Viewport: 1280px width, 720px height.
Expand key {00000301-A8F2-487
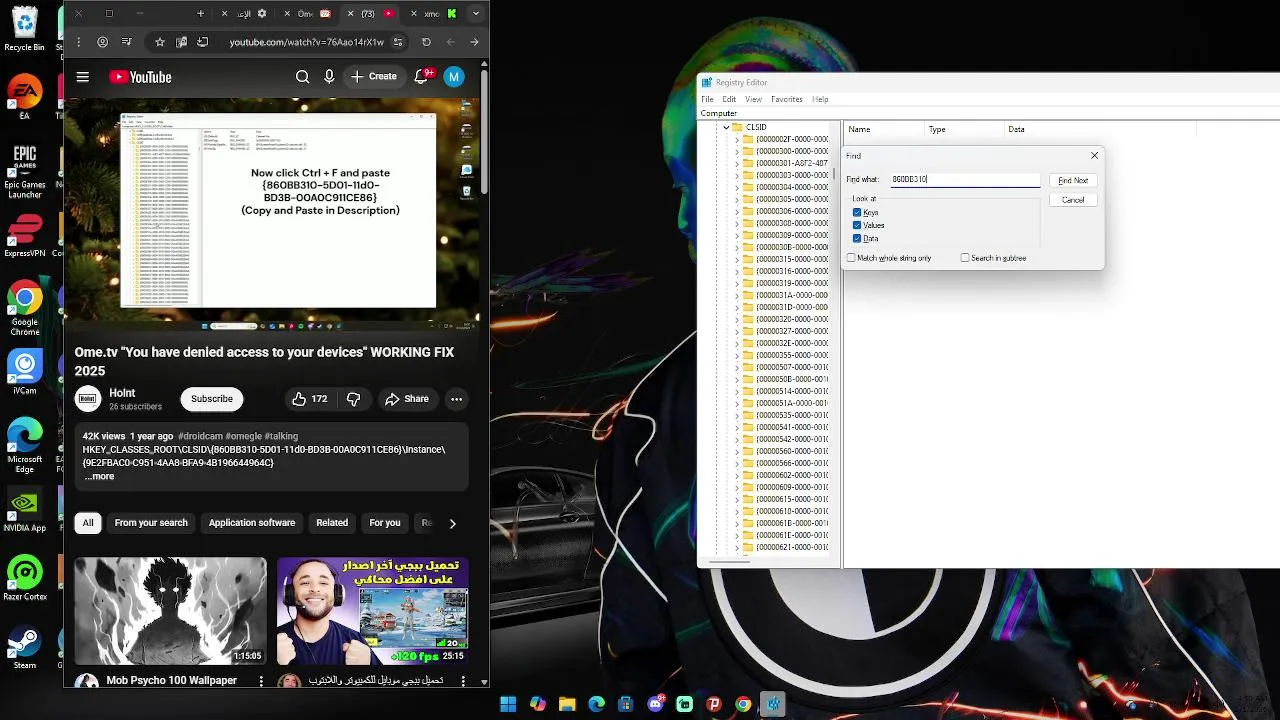[737, 163]
